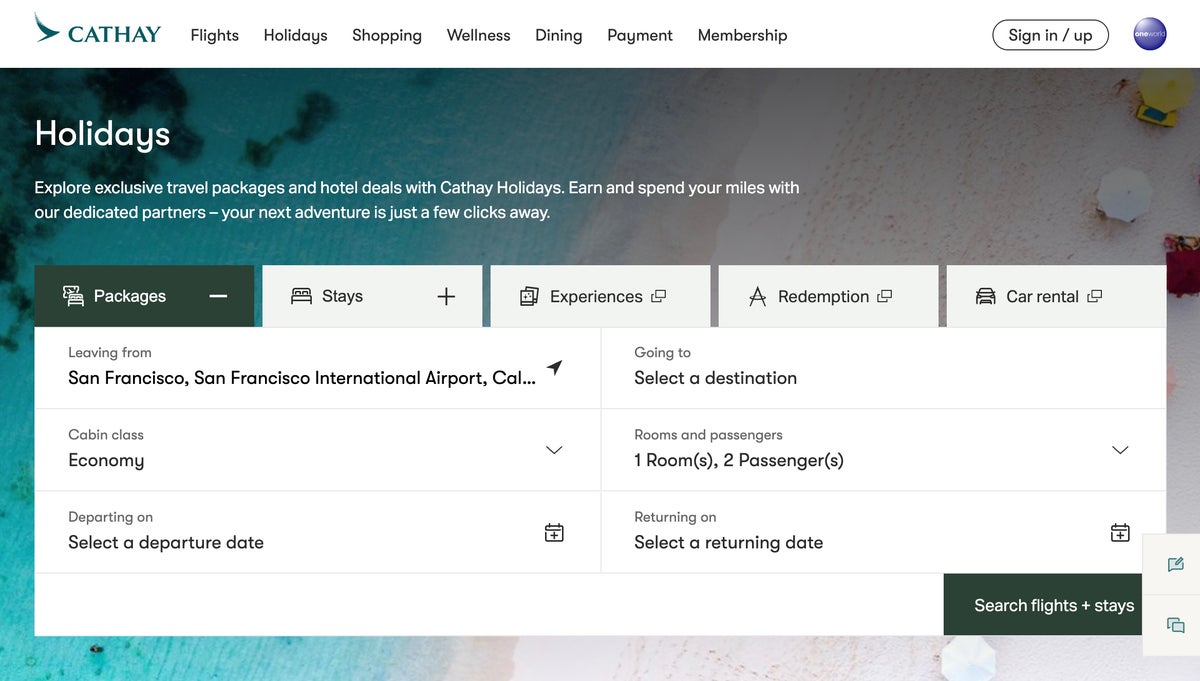Click the feedback note icon
Viewport: 1200px width, 681px height.
tap(1175, 565)
